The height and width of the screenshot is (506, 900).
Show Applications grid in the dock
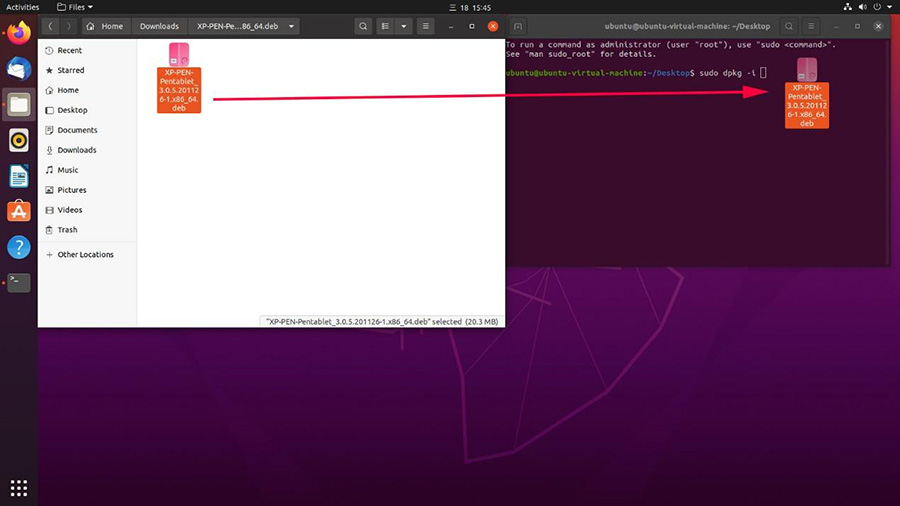coord(18,488)
